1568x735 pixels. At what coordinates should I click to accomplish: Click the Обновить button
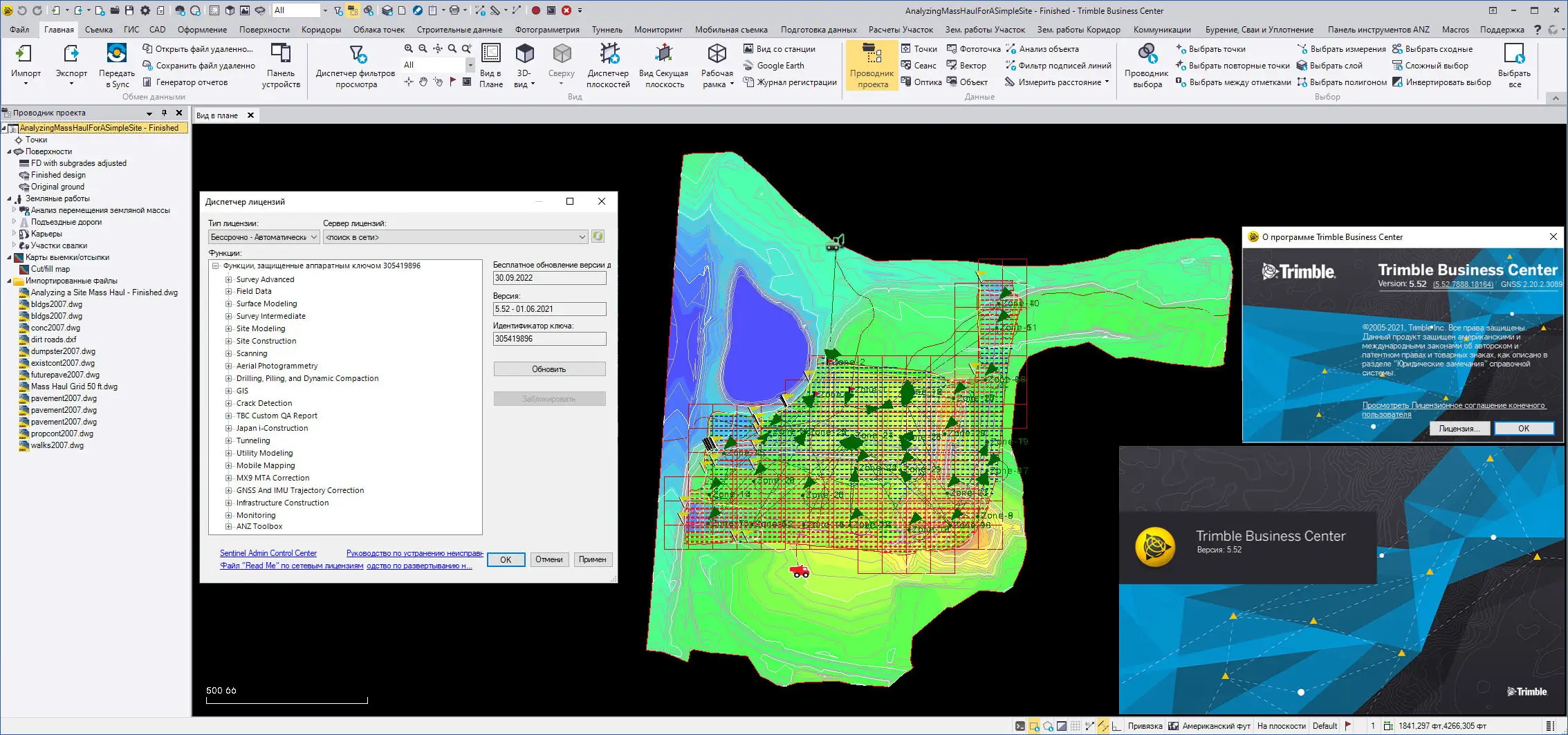[549, 369]
